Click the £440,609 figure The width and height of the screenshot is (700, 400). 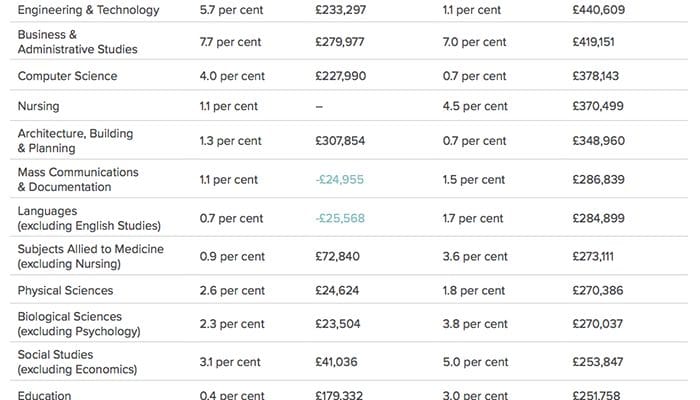tap(598, 10)
